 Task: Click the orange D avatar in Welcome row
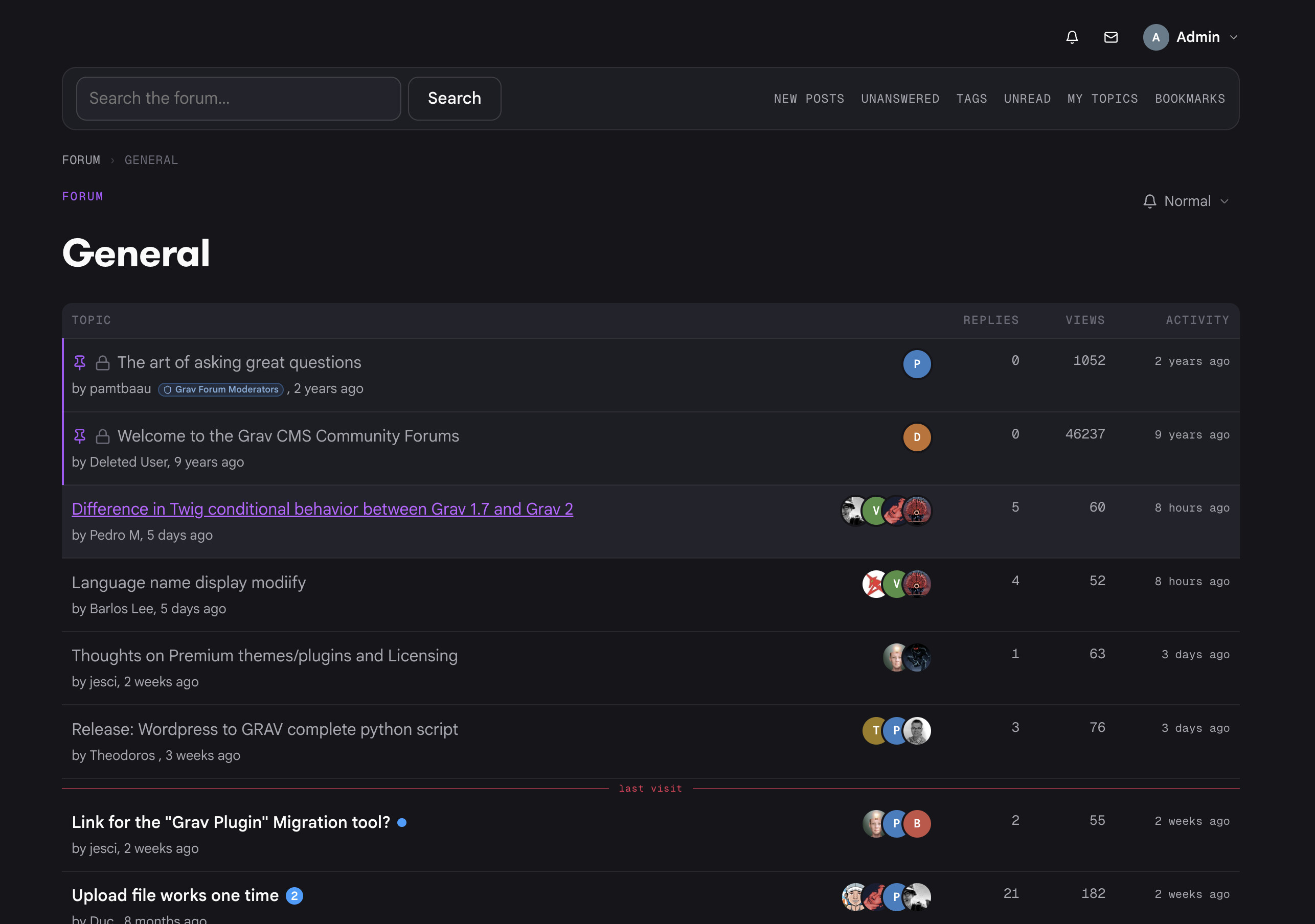[x=917, y=437]
